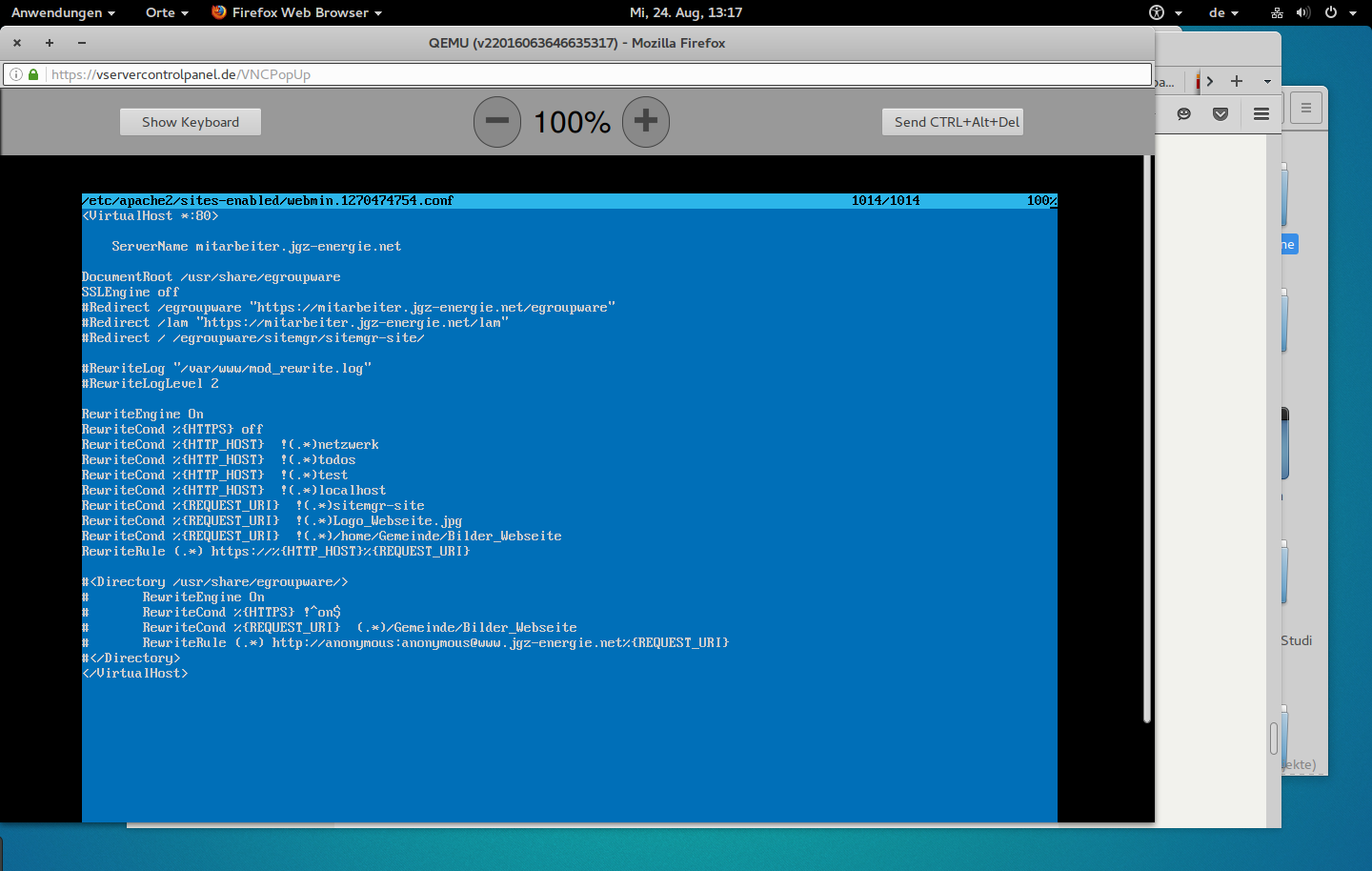1372x871 pixels.
Task: Expand the list all tabs dropdown arrow
Action: click(x=1267, y=82)
